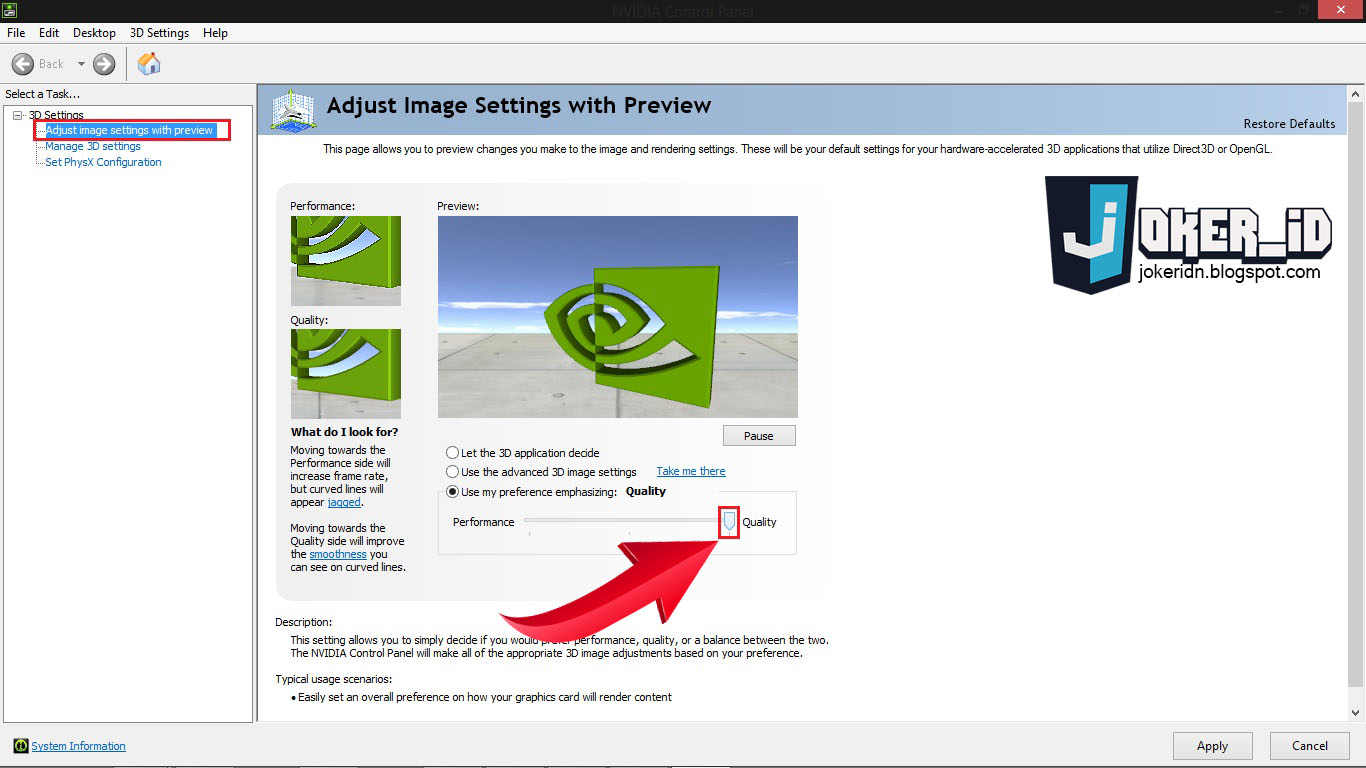Pause the preview animation
1366x768 pixels.
coord(759,436)
